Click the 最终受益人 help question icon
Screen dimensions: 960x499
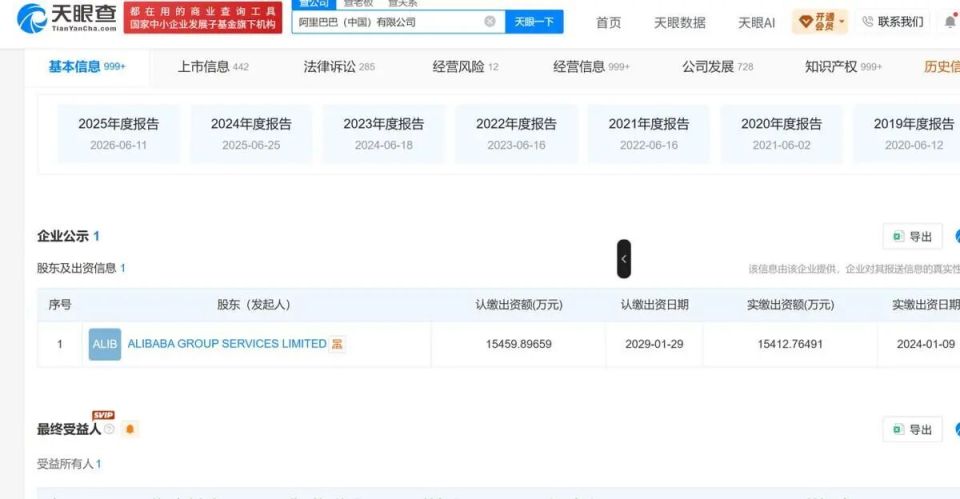(109, 429)
